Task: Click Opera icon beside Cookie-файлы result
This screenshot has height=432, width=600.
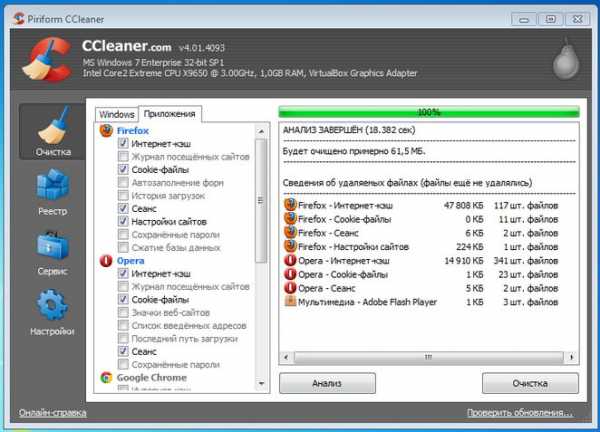Action: (290, 274)
